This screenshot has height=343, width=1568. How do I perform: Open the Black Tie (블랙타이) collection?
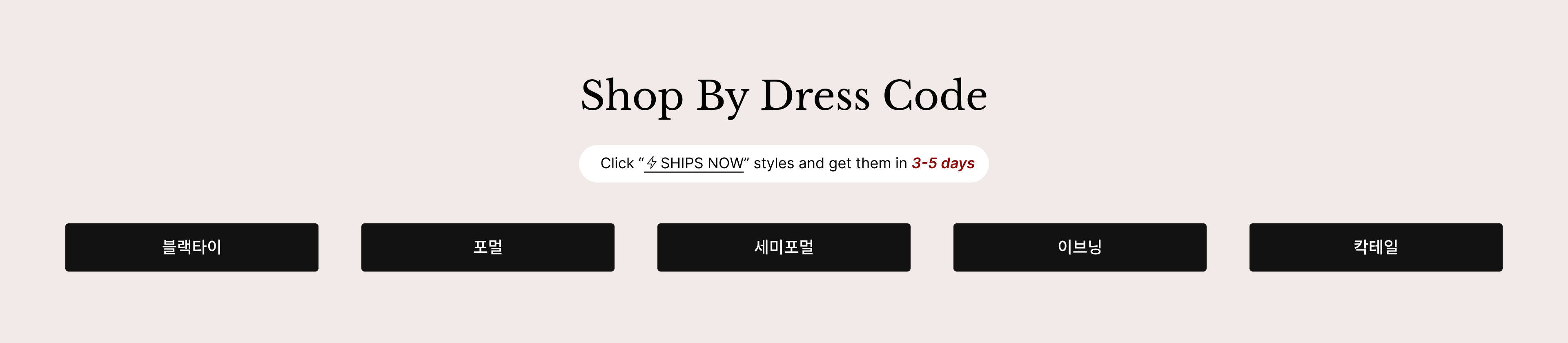(x=192, y=247)
